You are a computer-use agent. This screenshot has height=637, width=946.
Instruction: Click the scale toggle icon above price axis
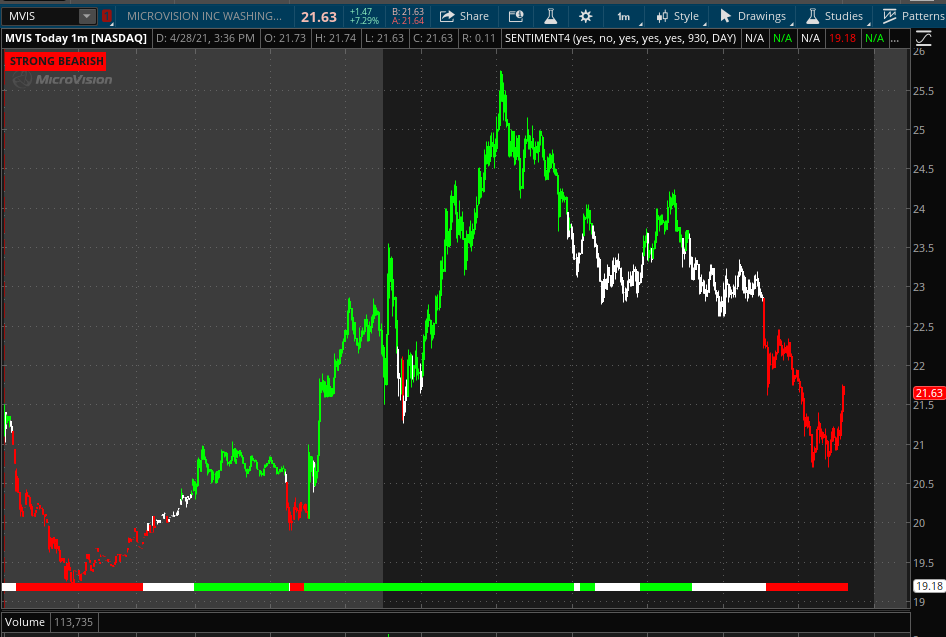923,39
